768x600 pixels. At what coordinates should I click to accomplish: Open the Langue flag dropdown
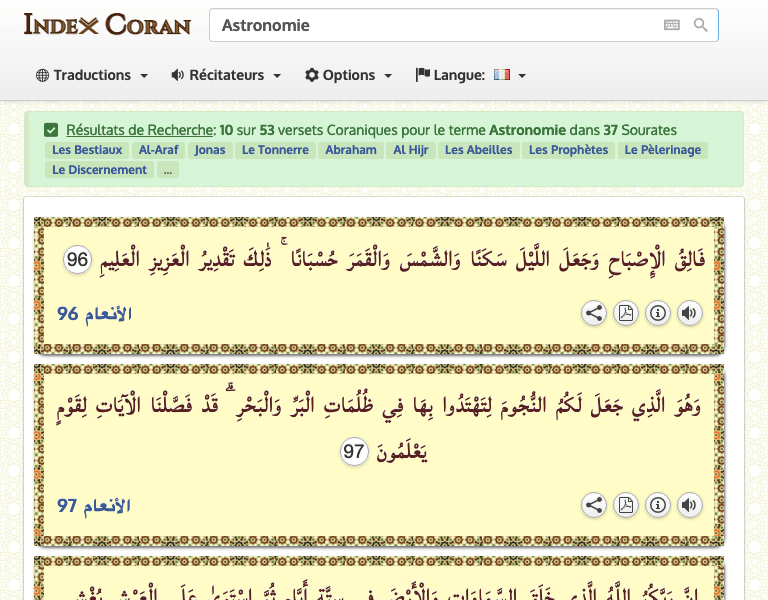(x=471, y=75)
